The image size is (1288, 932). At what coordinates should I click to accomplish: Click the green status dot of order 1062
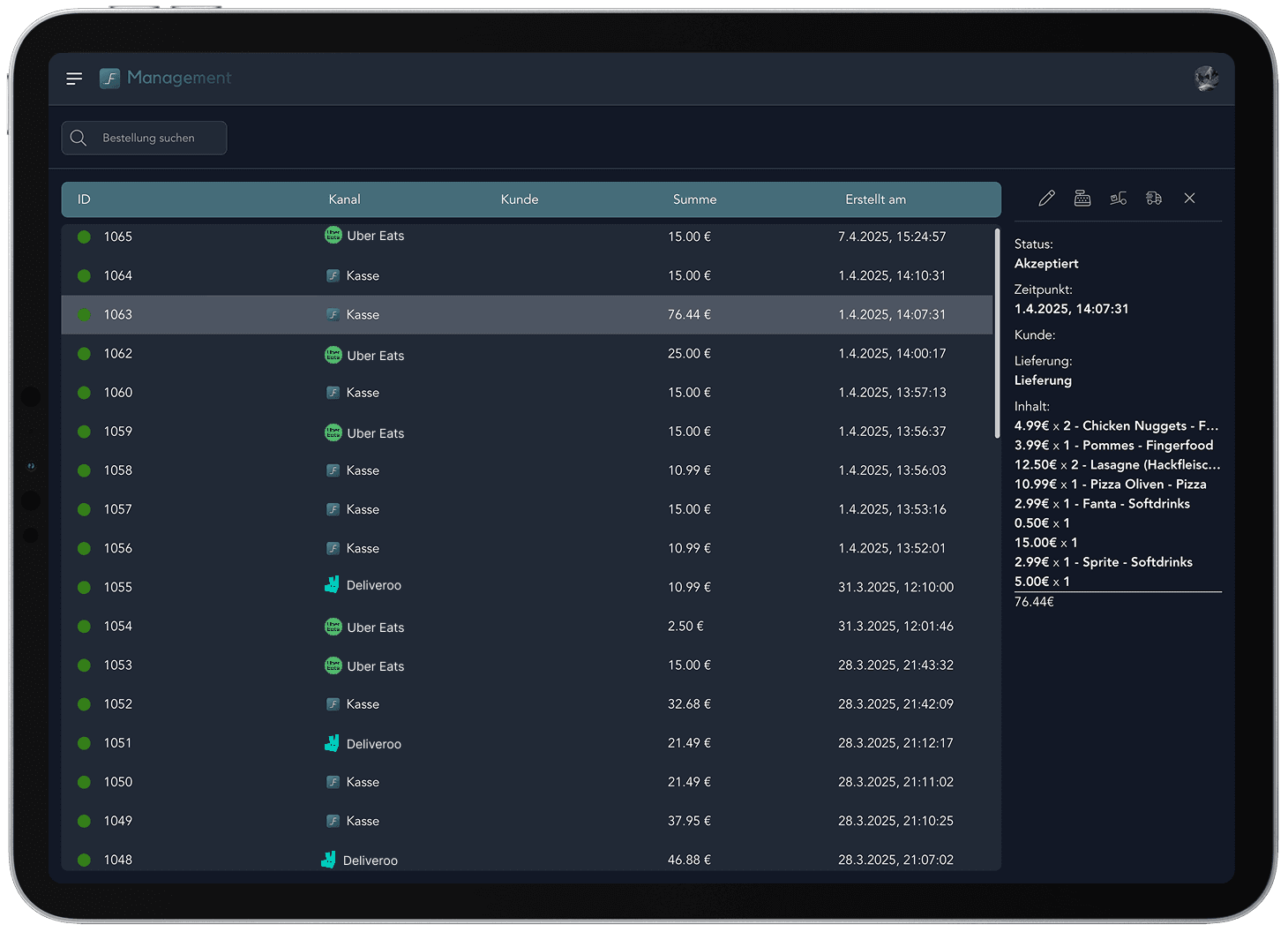[84, 353]
